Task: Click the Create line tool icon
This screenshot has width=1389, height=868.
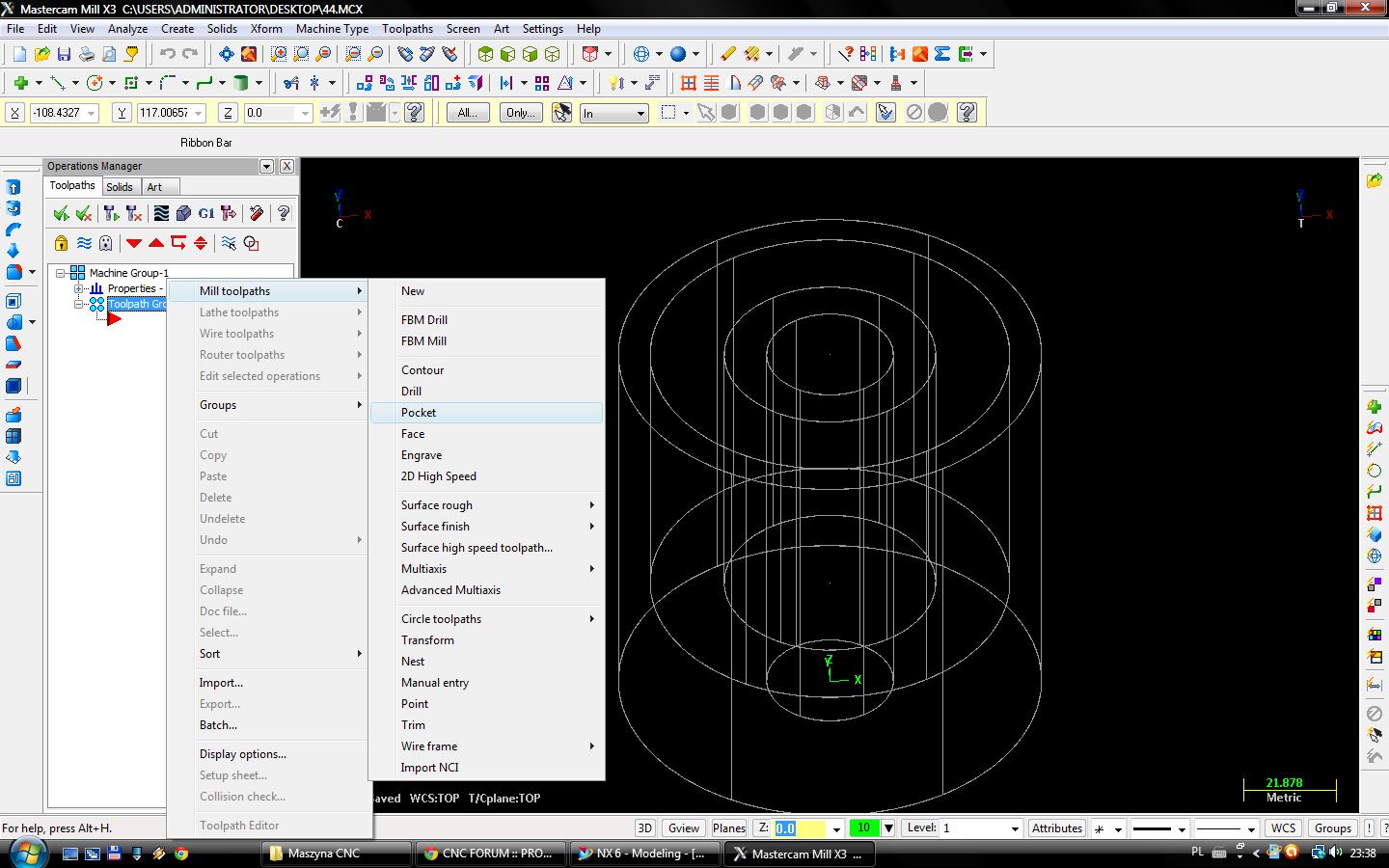Action: [58, 83]
